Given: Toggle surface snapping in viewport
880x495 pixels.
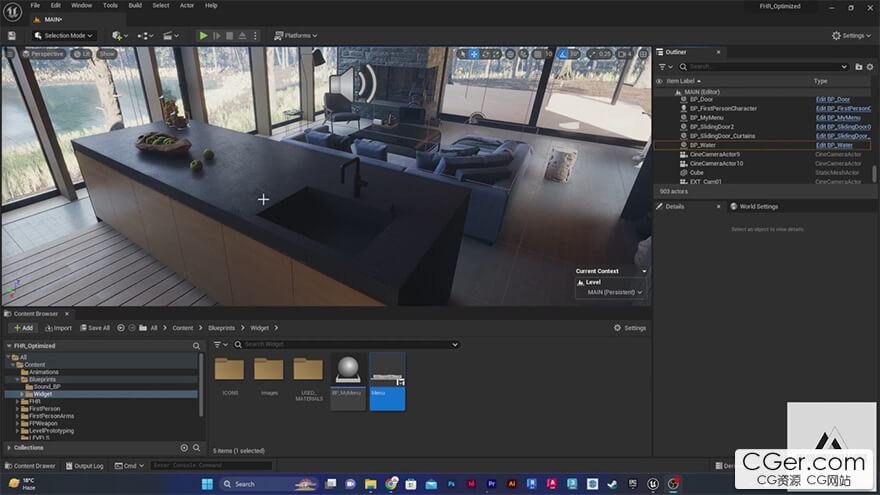Looking at the screenshot, I should tap(524, 54).
